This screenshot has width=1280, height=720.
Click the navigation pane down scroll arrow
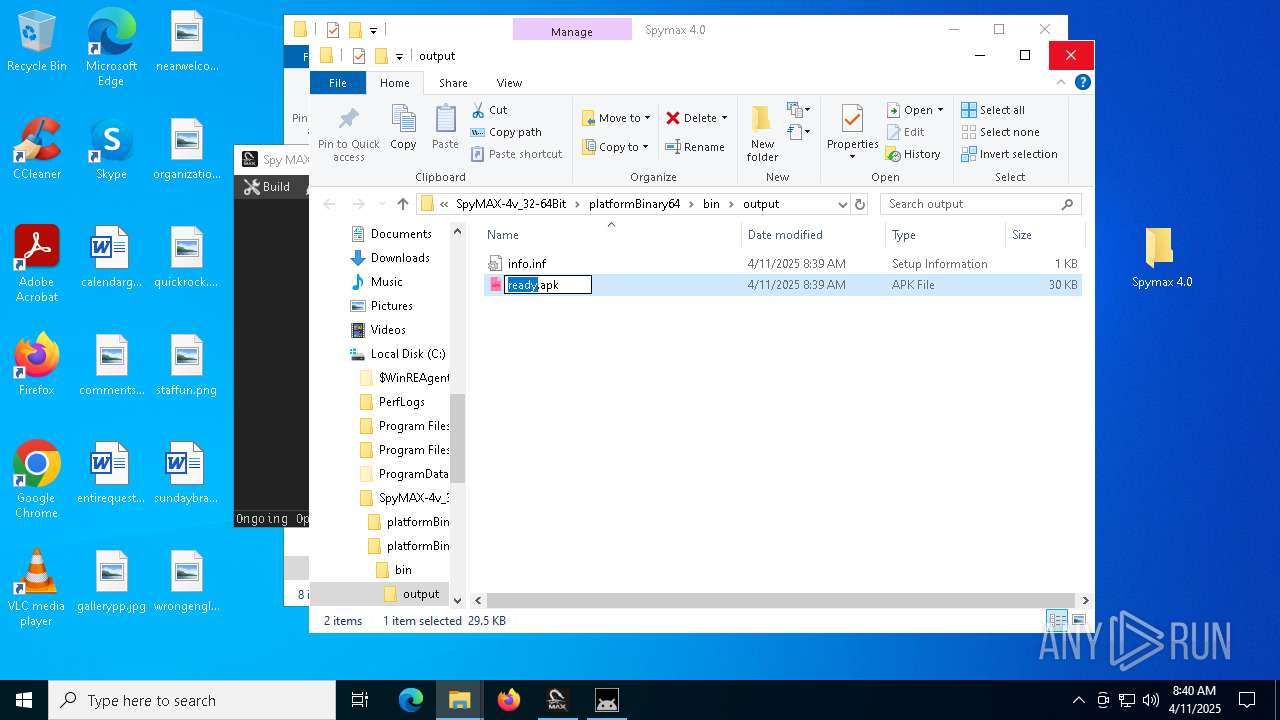pos(458,601)
